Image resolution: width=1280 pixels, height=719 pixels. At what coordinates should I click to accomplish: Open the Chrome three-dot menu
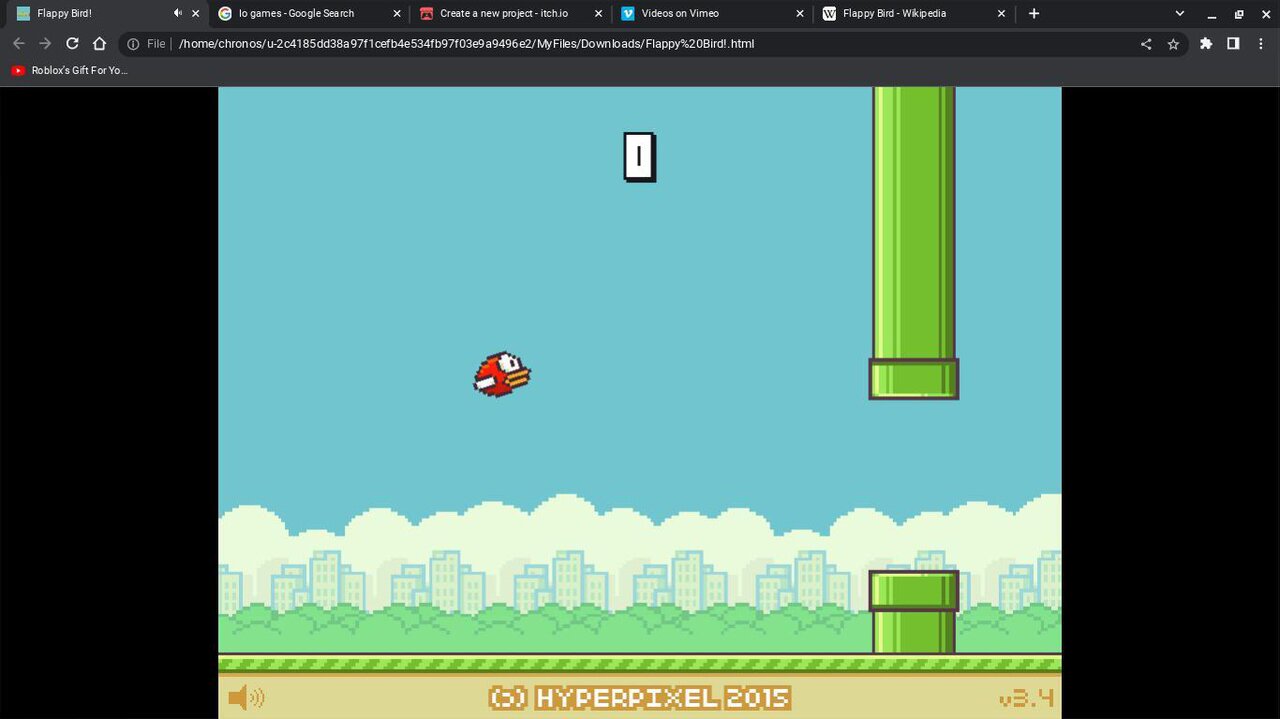(x=1260, y=44)
